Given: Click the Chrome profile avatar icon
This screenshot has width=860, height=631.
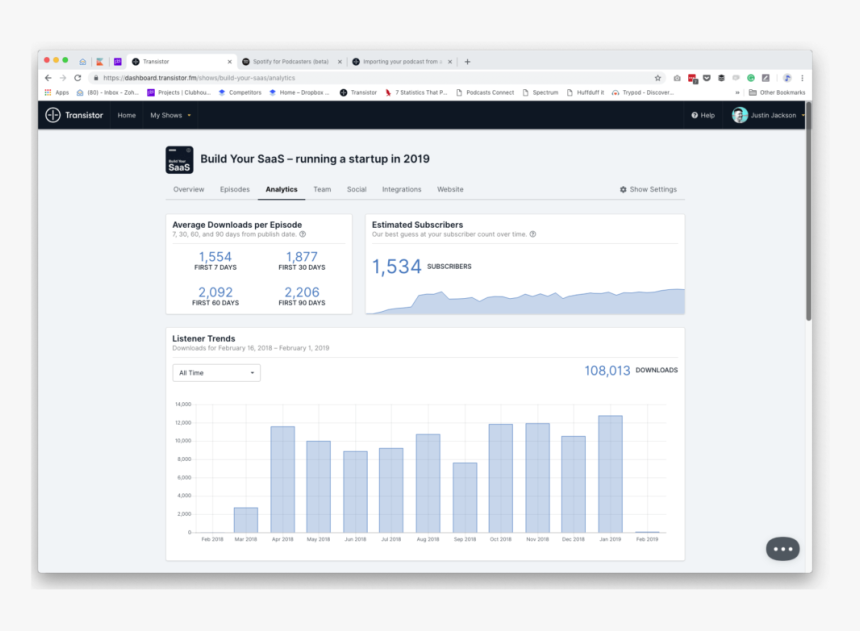Looking at the screenshot, I should click(x=787, y=78).
